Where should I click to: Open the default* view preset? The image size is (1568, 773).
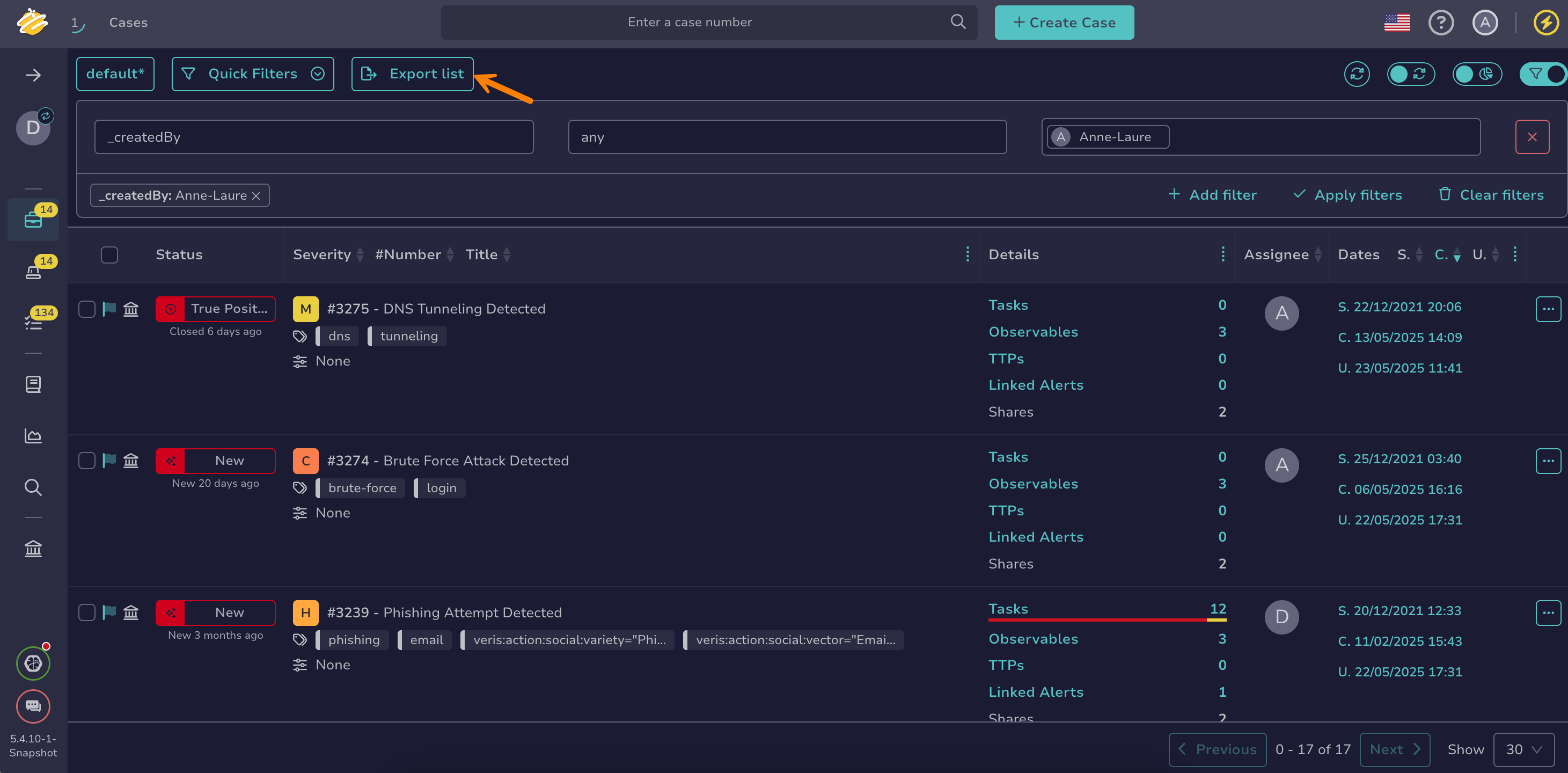pyautogui.click(x=115, y=74)
